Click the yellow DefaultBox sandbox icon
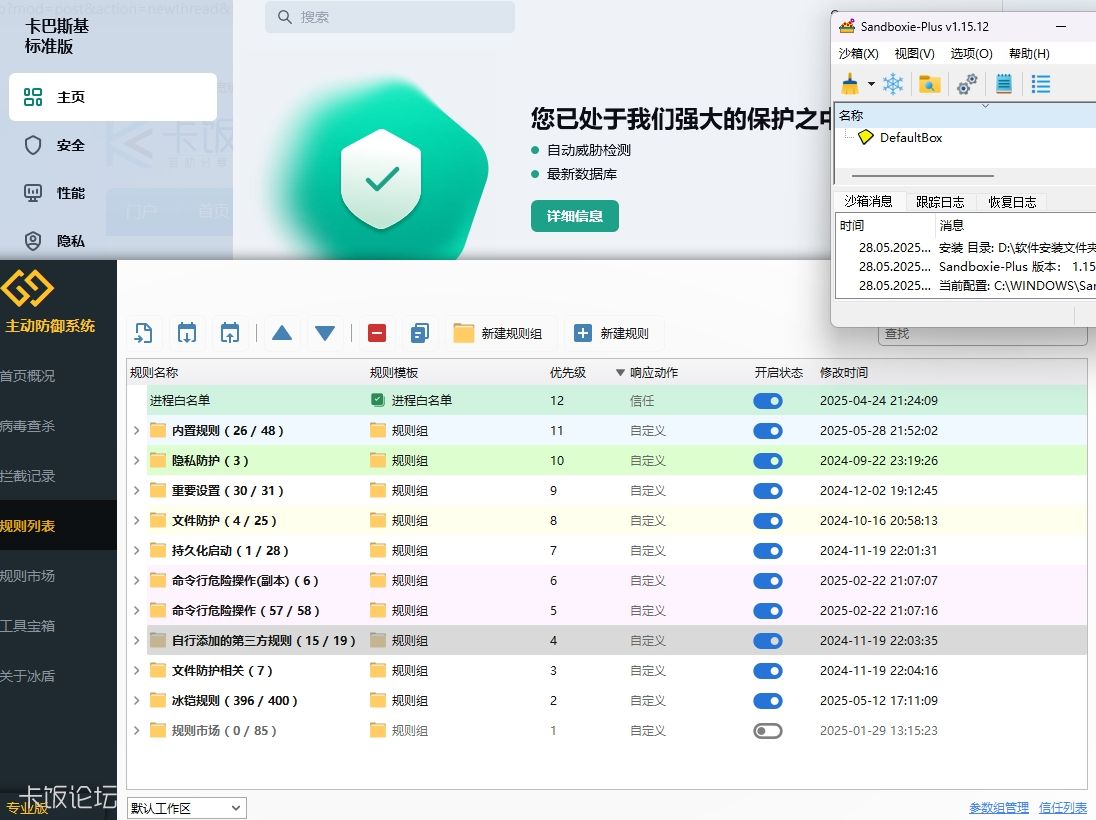Screen dimensions: 1096x820 [x=865, y=137]
